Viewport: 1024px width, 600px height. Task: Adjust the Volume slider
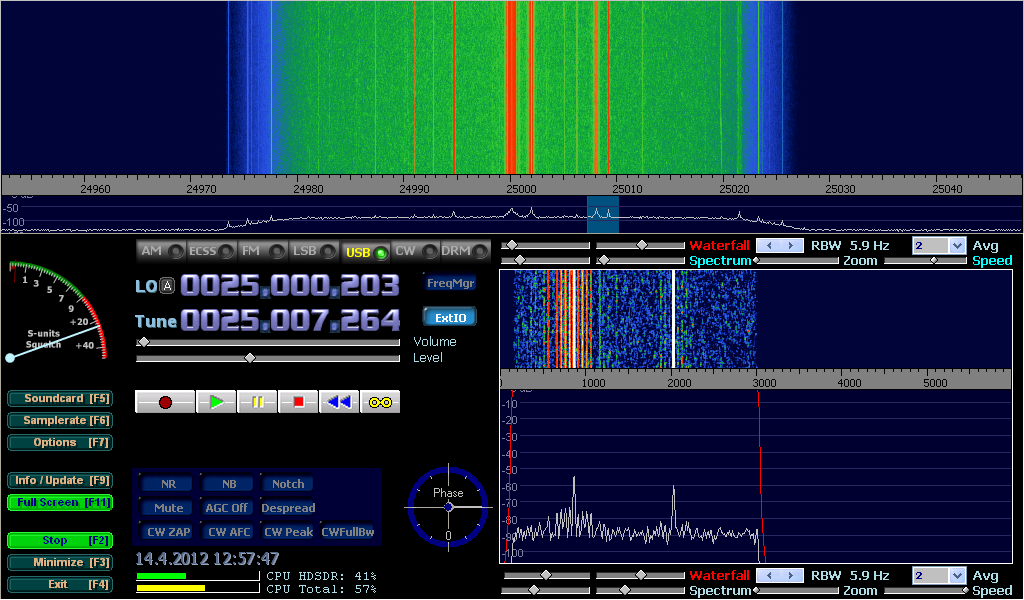pos(144,342)
